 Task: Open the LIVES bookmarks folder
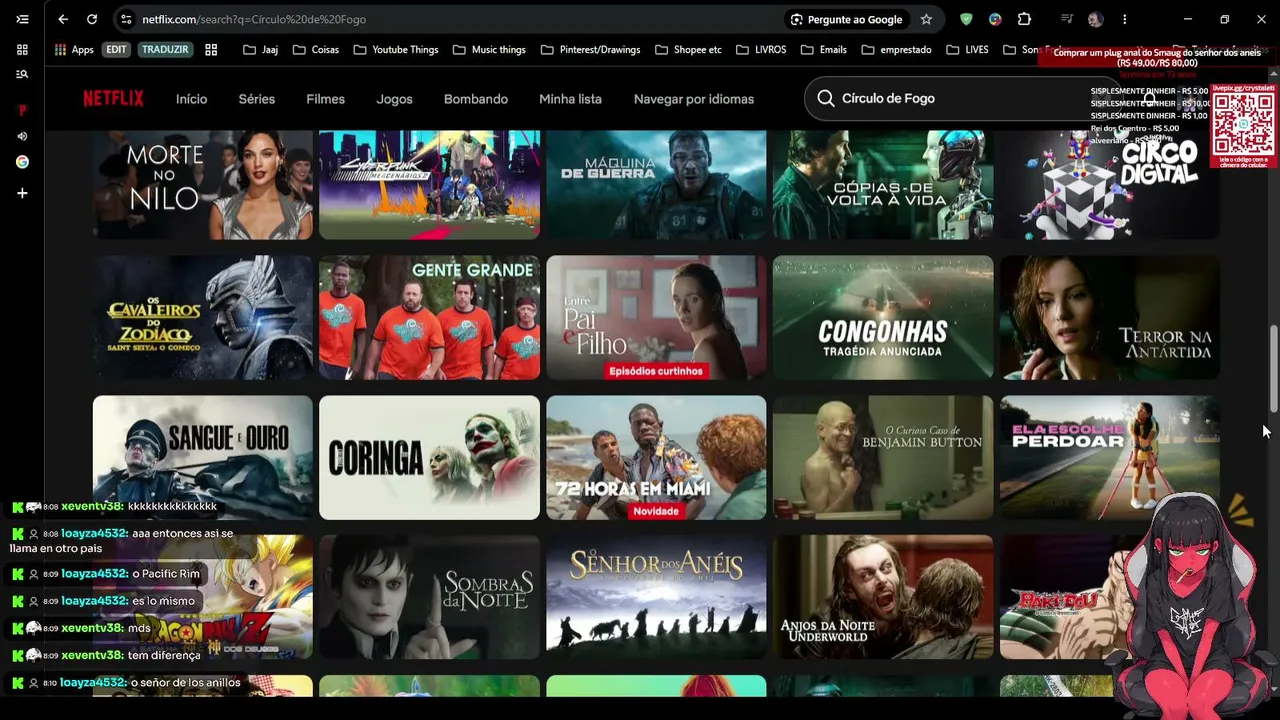[x=967, y=50]
